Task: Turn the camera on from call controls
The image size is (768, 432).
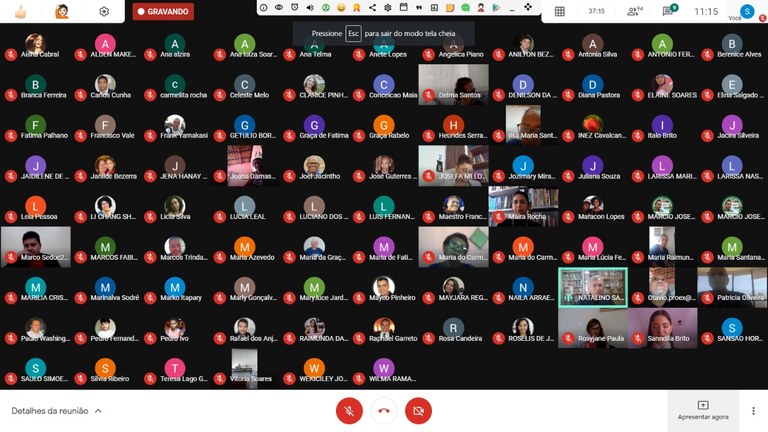Action: [x=418, y=410]
